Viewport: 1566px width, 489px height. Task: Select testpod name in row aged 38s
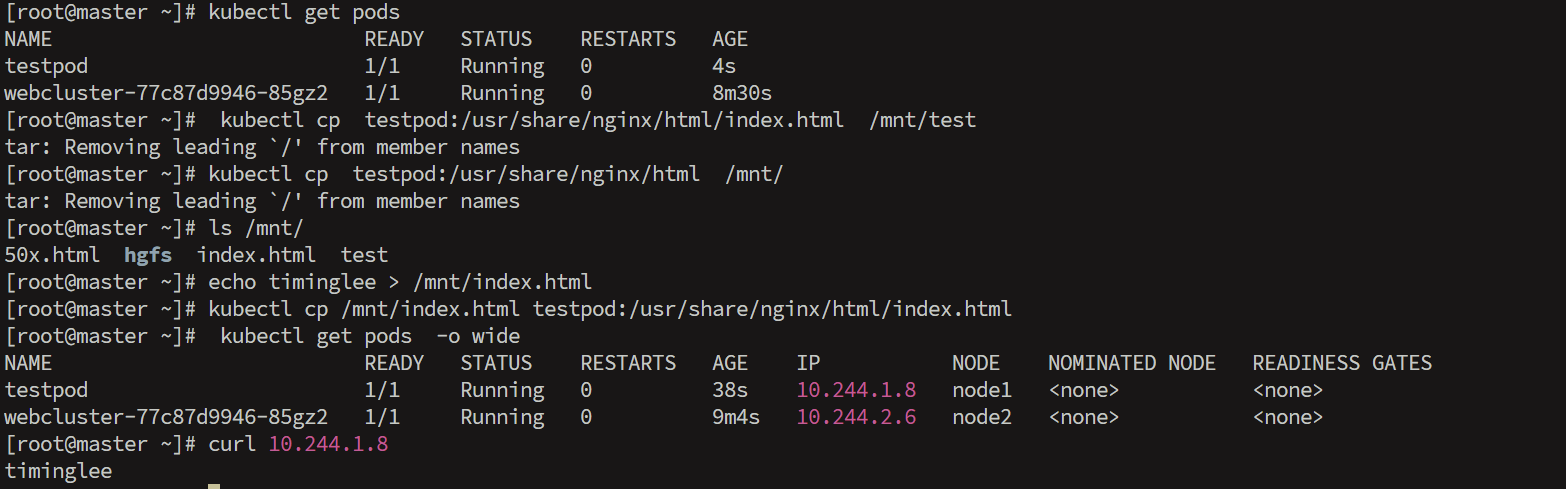click(46, 391)
